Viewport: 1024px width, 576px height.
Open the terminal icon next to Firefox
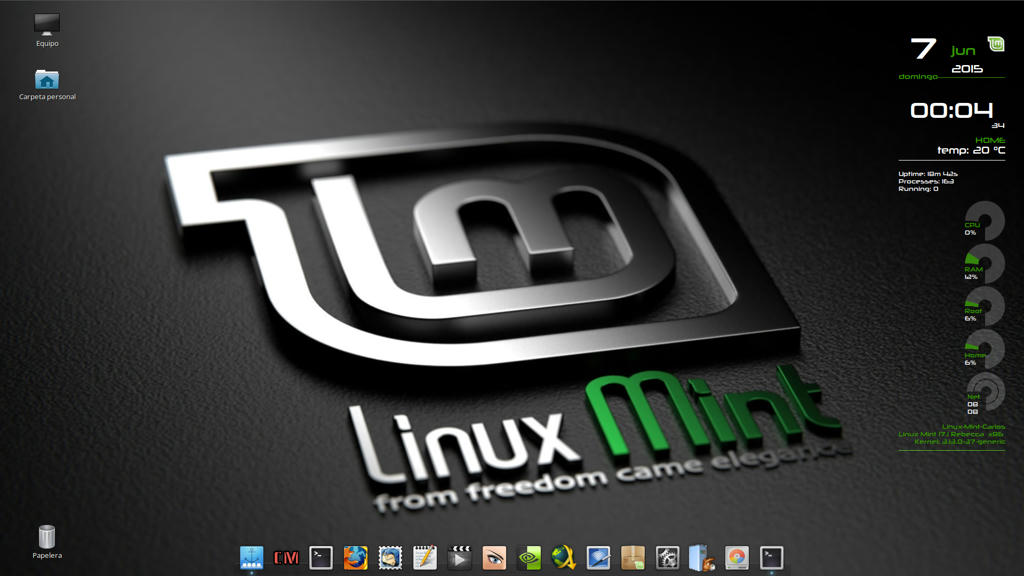click(321, 558)
